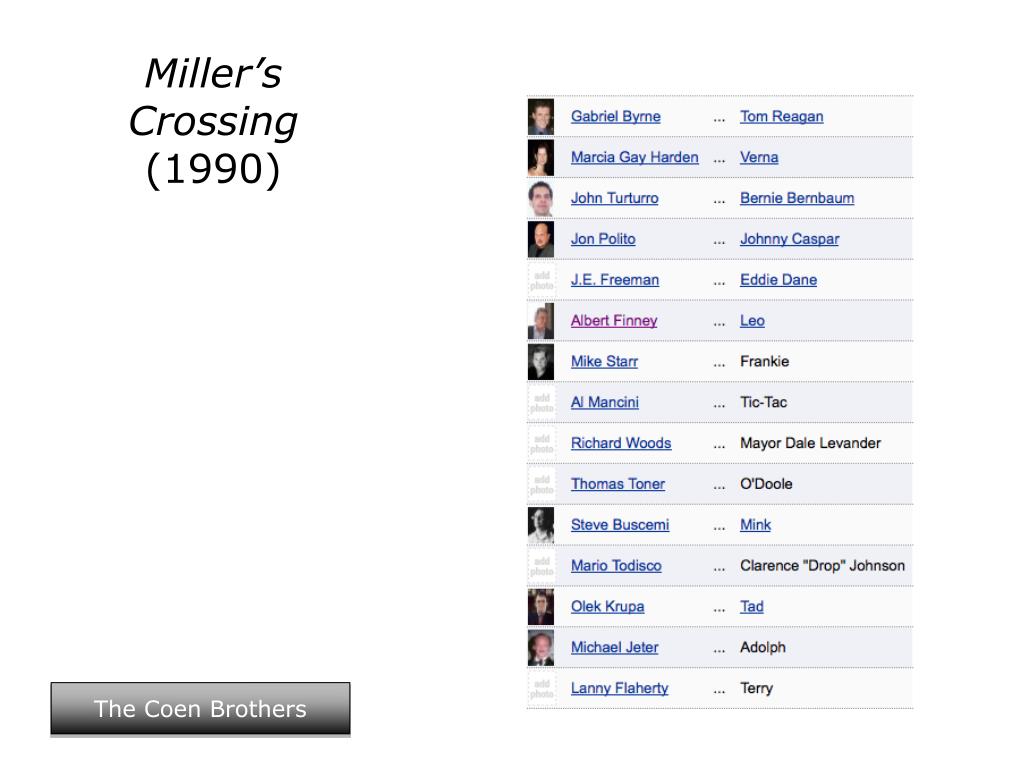Click add photo placeholder for Mario Todisco

[x=541, y=566]
